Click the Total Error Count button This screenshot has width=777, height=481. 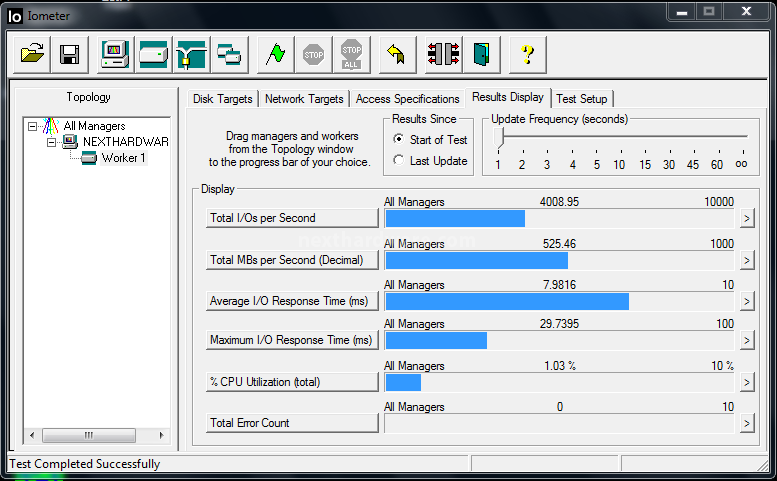(x=292, y=424)
